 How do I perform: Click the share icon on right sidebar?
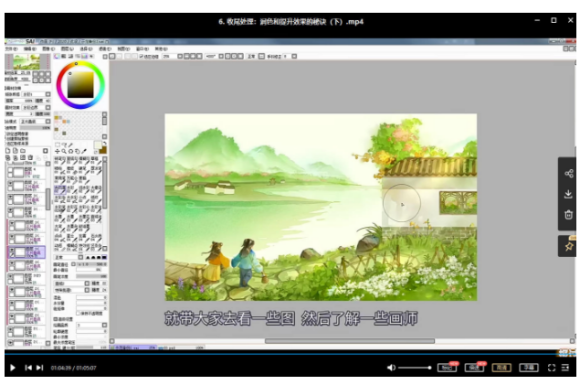pyautogui.click(x=569, y=173)
